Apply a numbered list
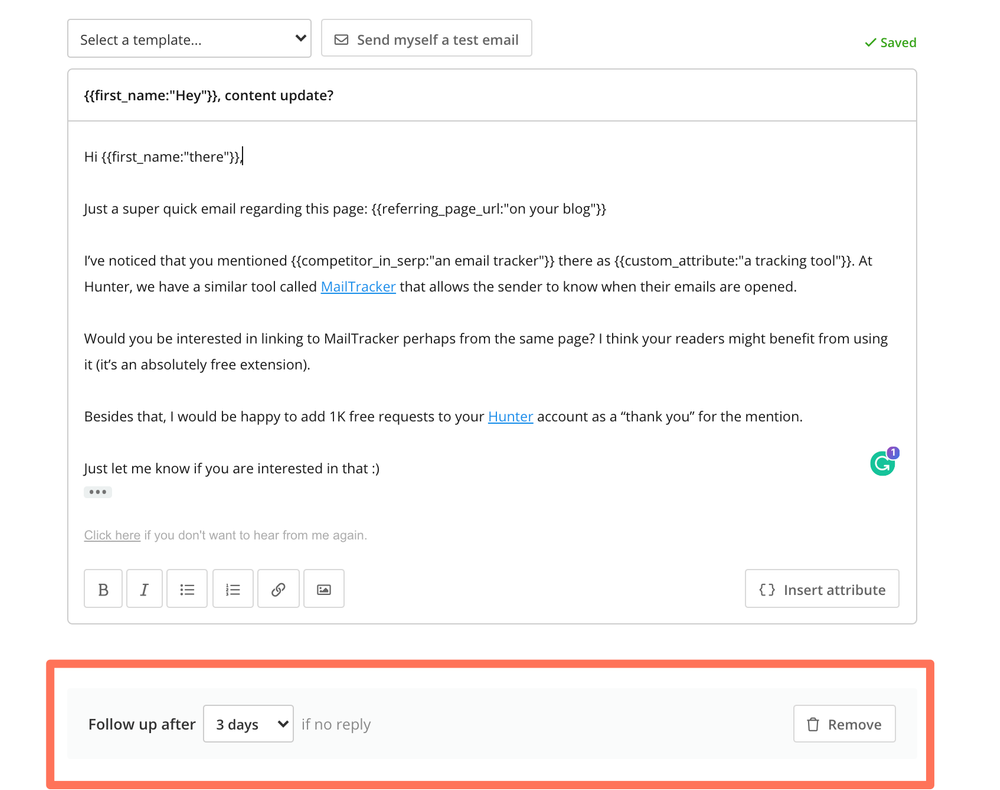Image resolution: width=1000 pixels, height=790 pixels. [232, 588]
